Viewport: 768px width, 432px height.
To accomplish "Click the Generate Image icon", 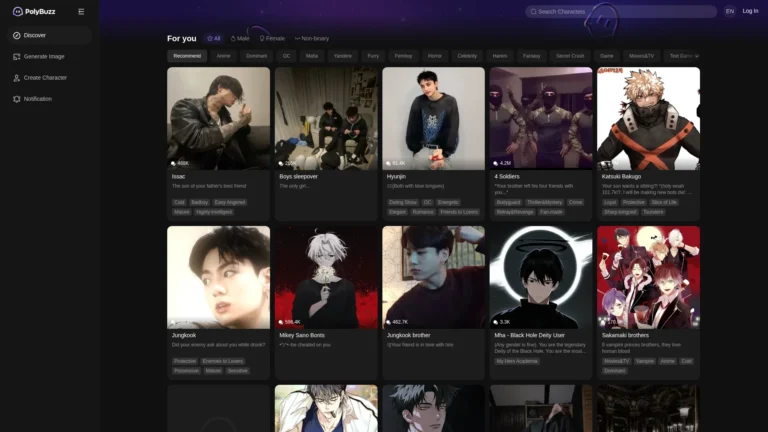I will 16,56.
